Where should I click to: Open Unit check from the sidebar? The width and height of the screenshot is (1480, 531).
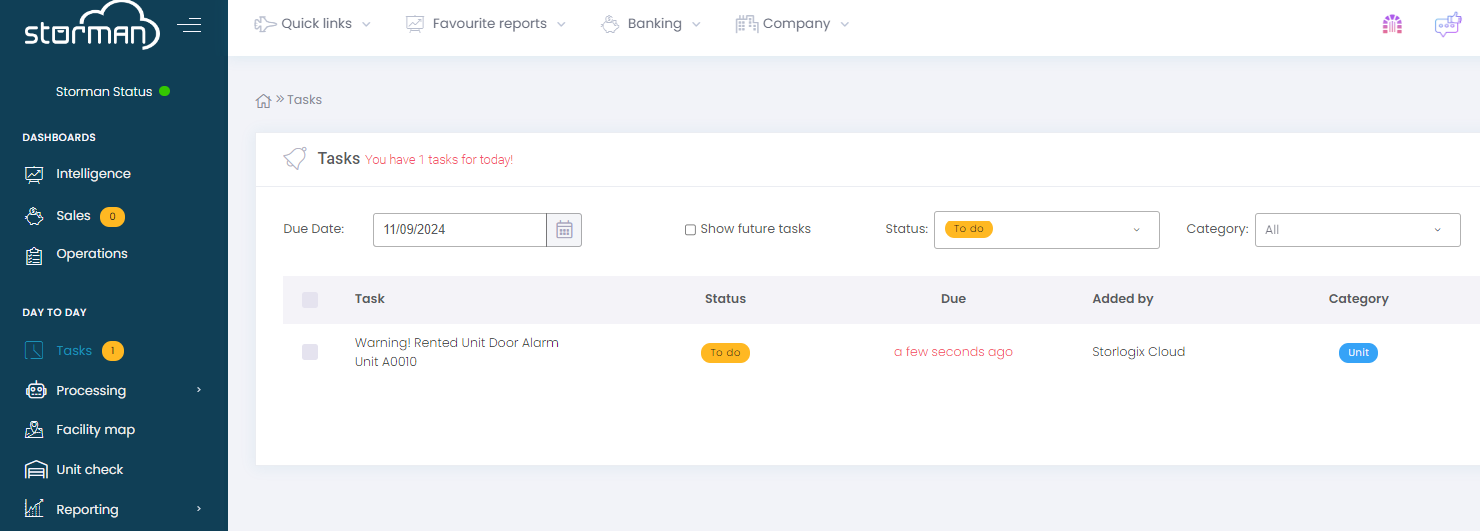tap(90, 470)
